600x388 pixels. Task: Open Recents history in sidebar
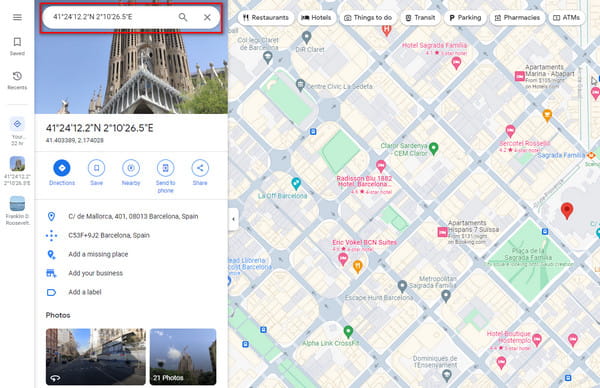[17, 80]
